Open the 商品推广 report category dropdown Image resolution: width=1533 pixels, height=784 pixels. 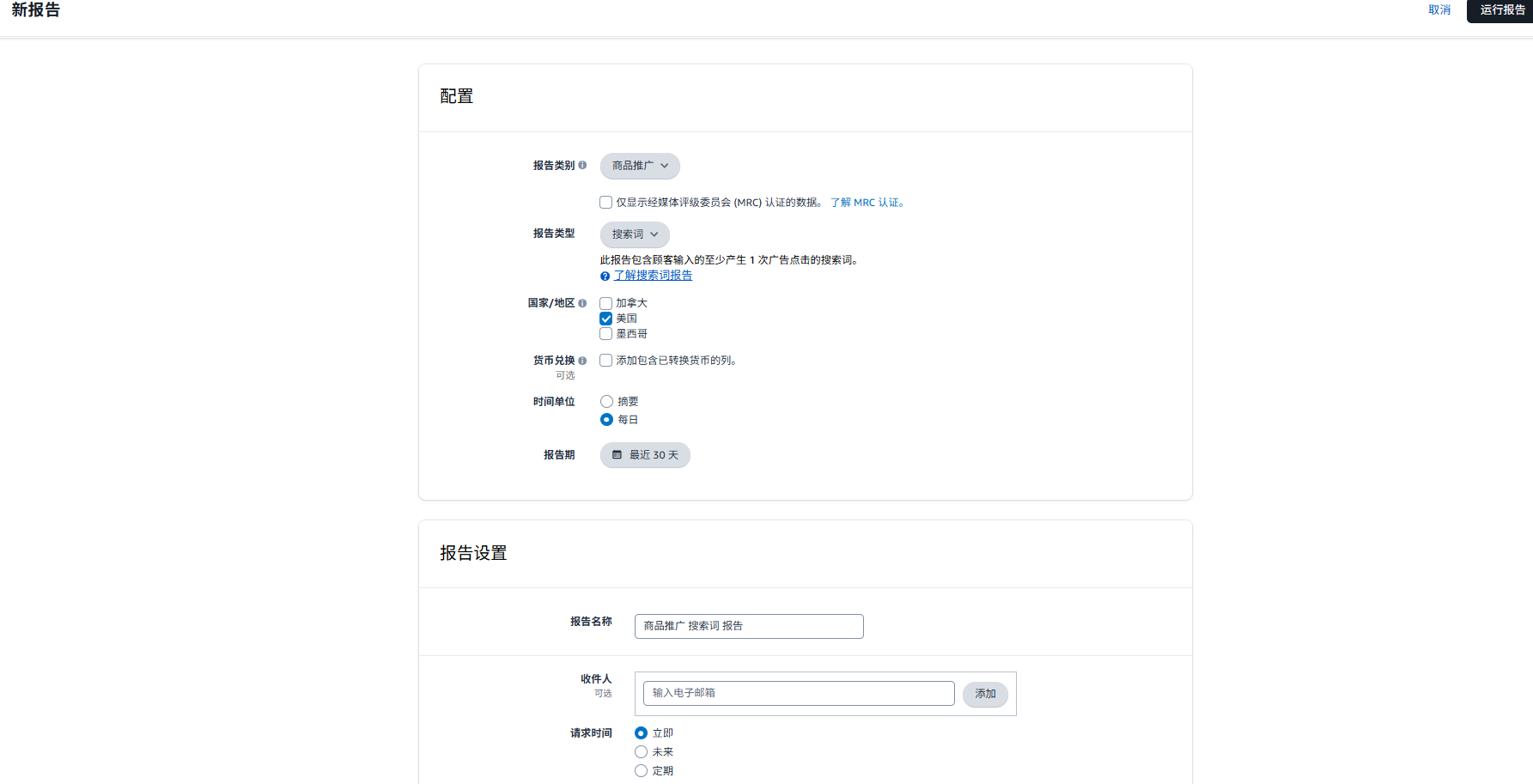[x=640, y=166]
